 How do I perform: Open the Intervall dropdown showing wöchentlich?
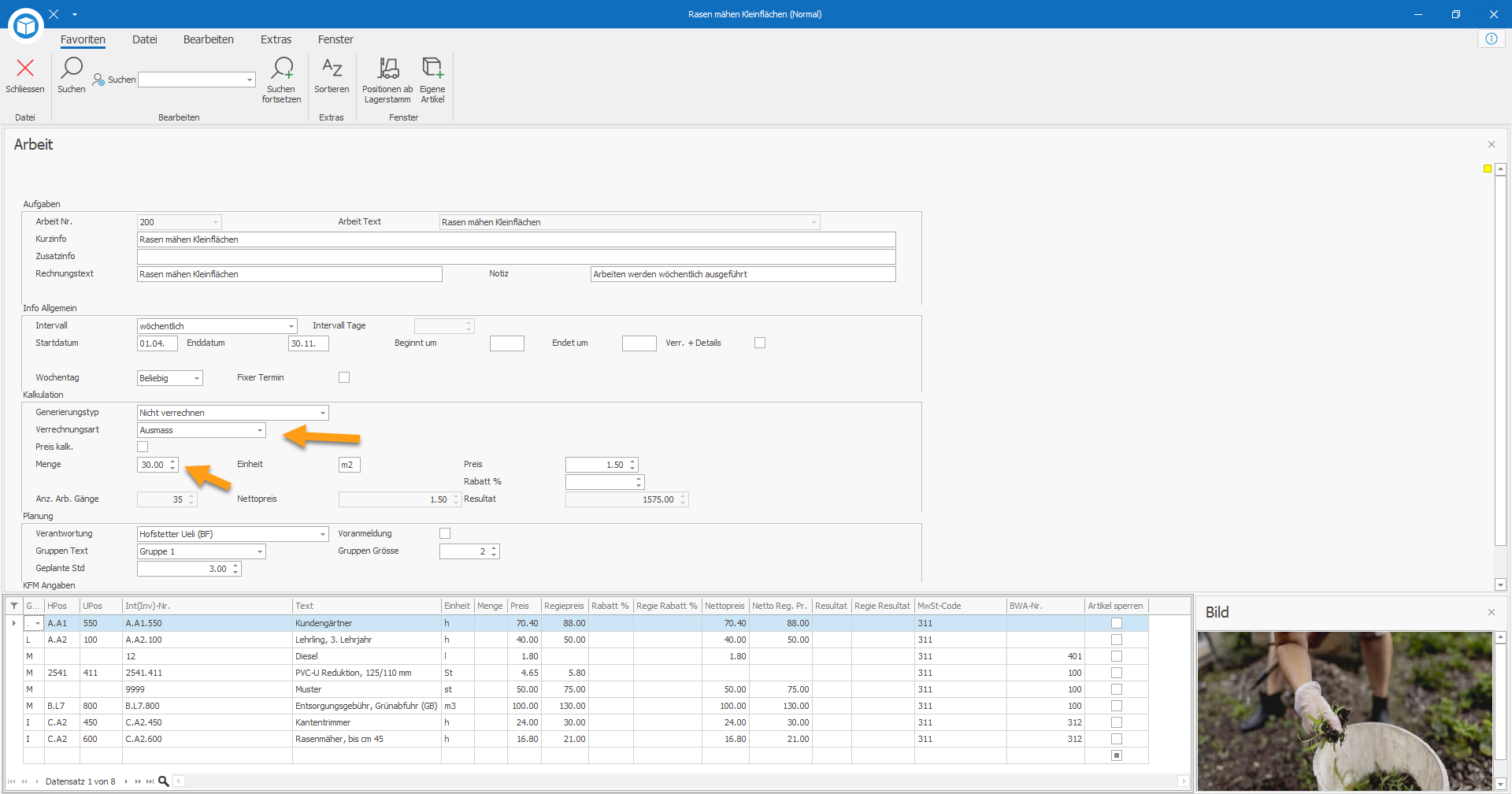(291, 326)
